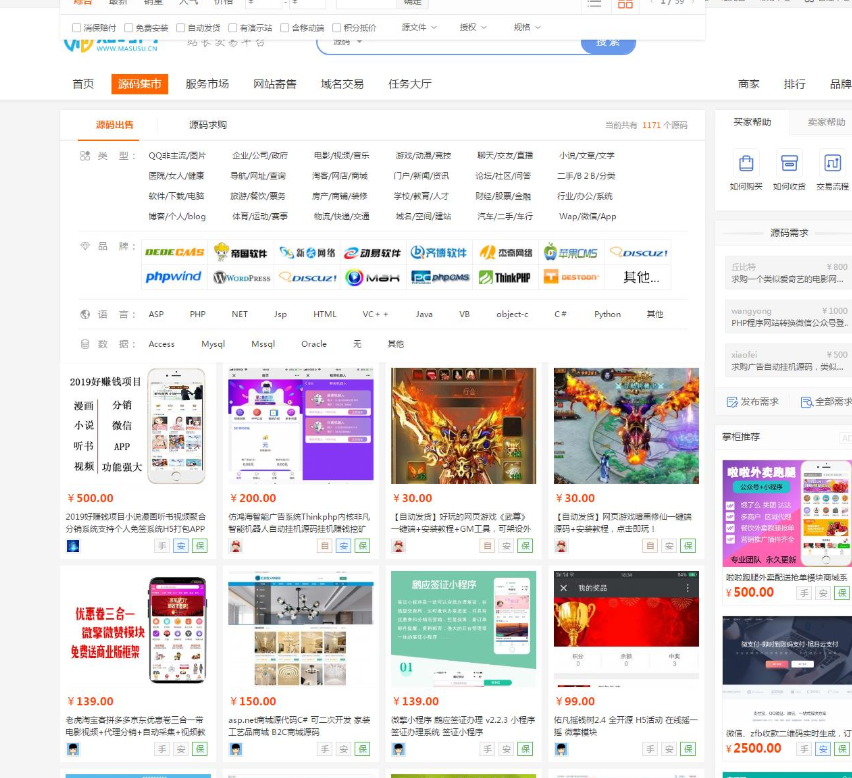Filter by the WordPress brand logo
This screenshot has width=852, height=778.
(241, 277)
